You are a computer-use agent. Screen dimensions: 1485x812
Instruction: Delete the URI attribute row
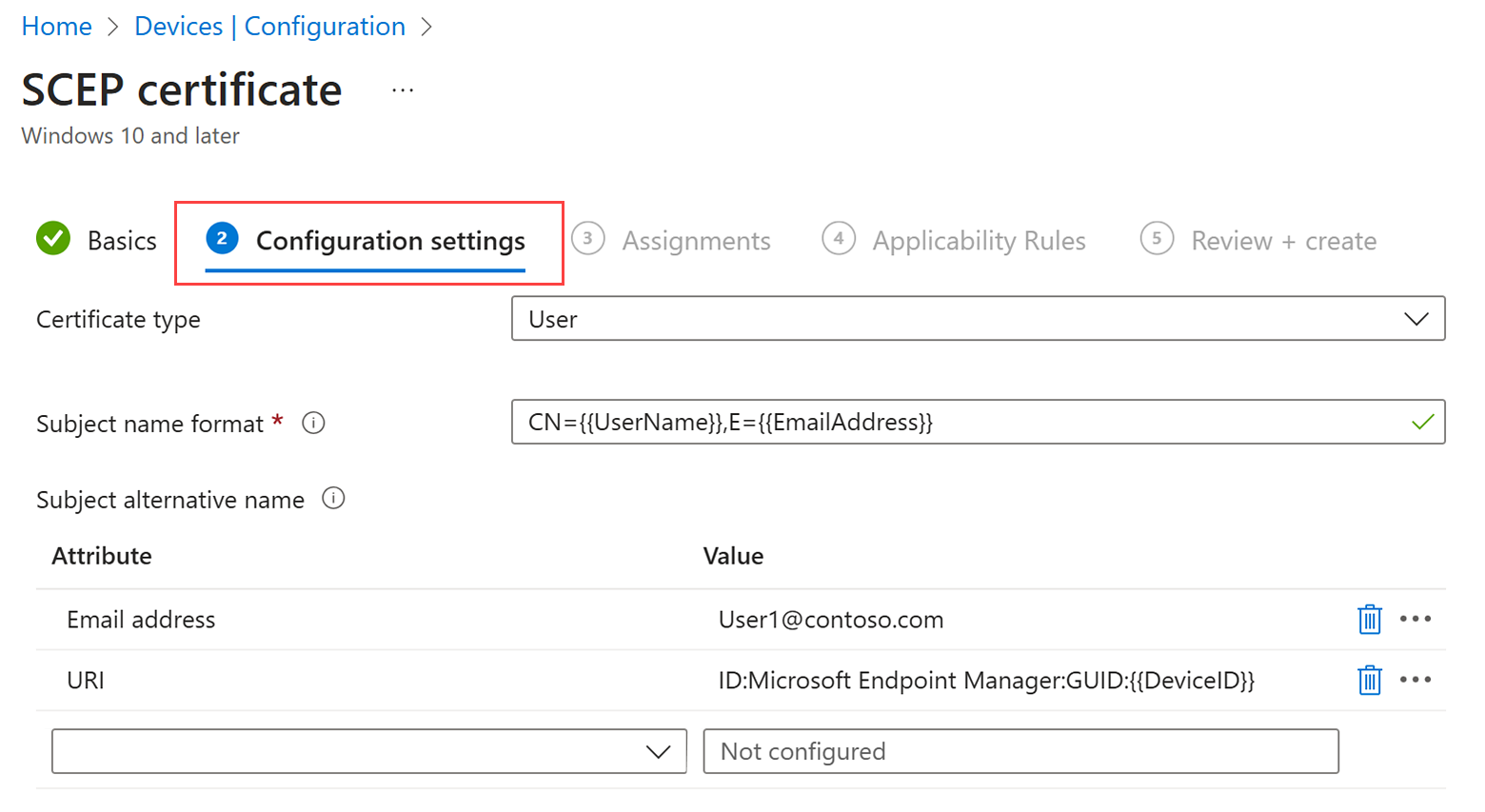point(1371,680)
